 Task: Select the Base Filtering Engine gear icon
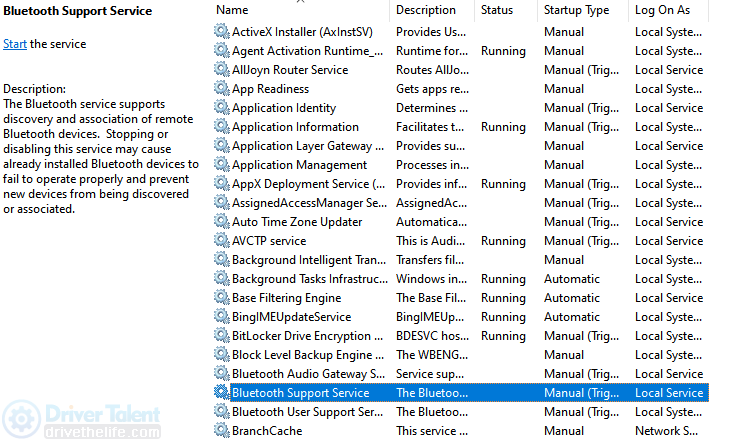click(x=221, y=298)
